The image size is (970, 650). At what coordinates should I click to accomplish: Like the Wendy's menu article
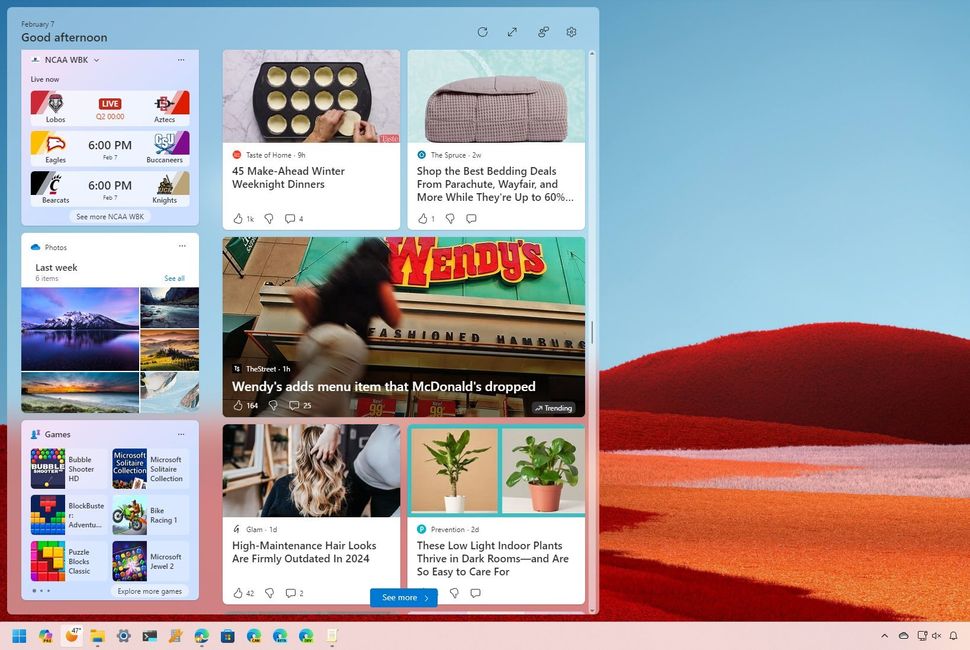pyautogui.click(x=237, y=405)
